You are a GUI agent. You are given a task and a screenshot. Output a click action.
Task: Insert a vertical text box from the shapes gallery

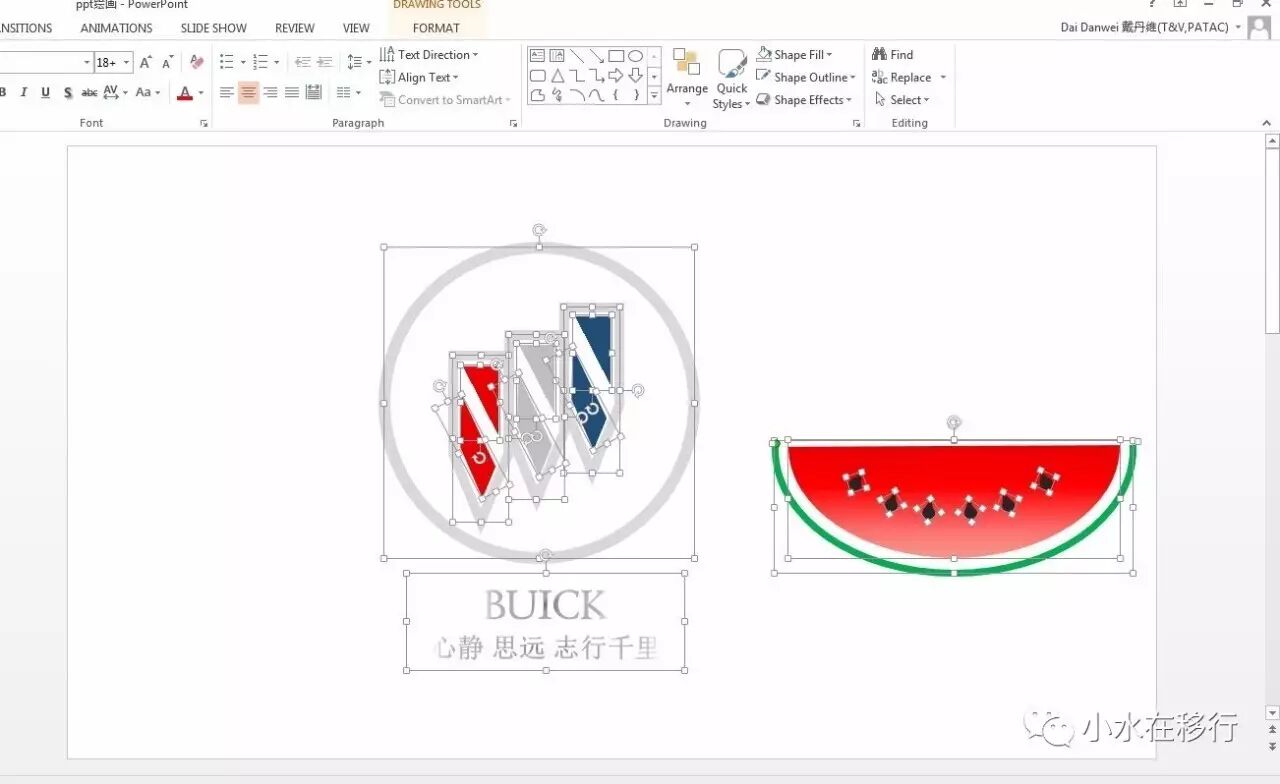(x=557, y=56)
